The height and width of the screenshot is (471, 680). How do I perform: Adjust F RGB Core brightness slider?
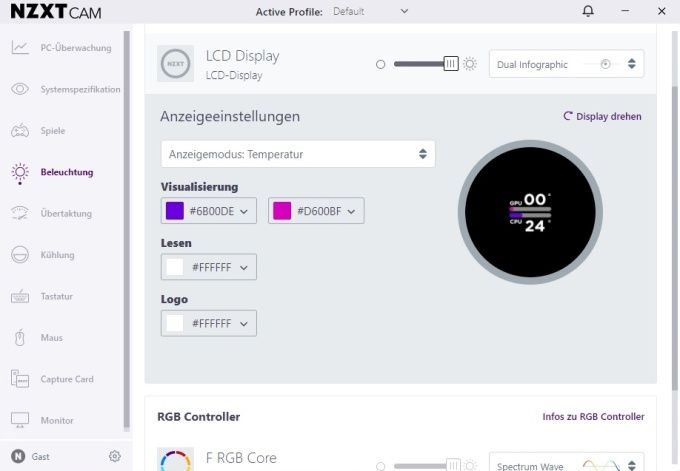427,466
